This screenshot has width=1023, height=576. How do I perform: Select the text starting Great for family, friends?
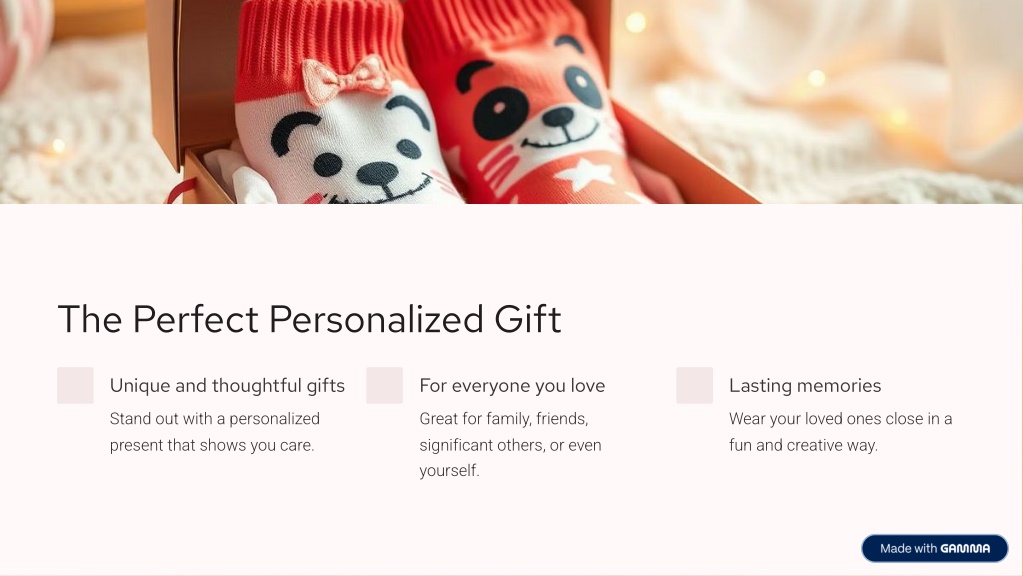point(510,444)
